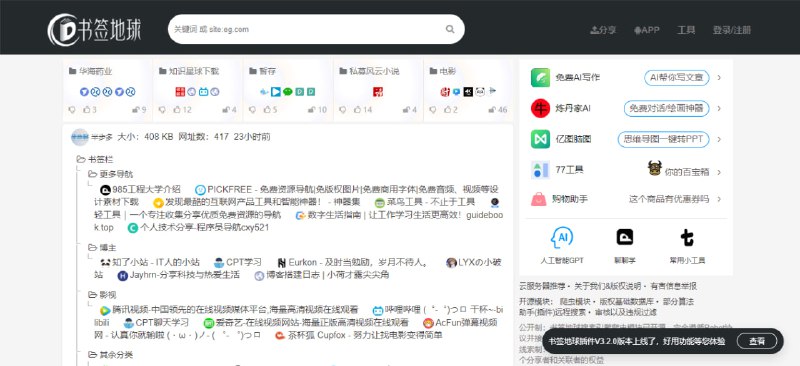800x366 pixels.
Task: Collapse the 更多导航 folder
Action: (110, 174)
